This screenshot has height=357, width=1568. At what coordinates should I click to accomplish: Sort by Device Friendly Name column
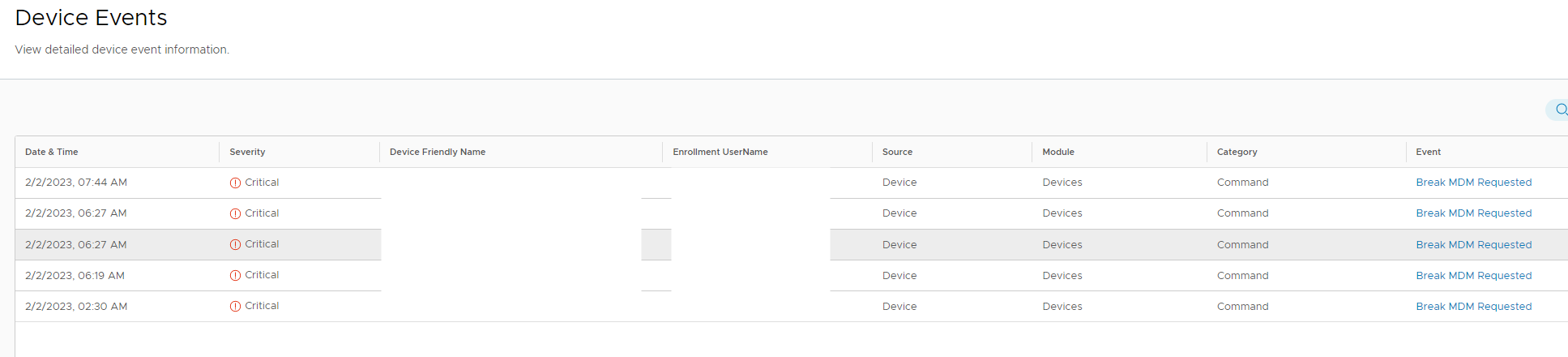pos(438,152)
